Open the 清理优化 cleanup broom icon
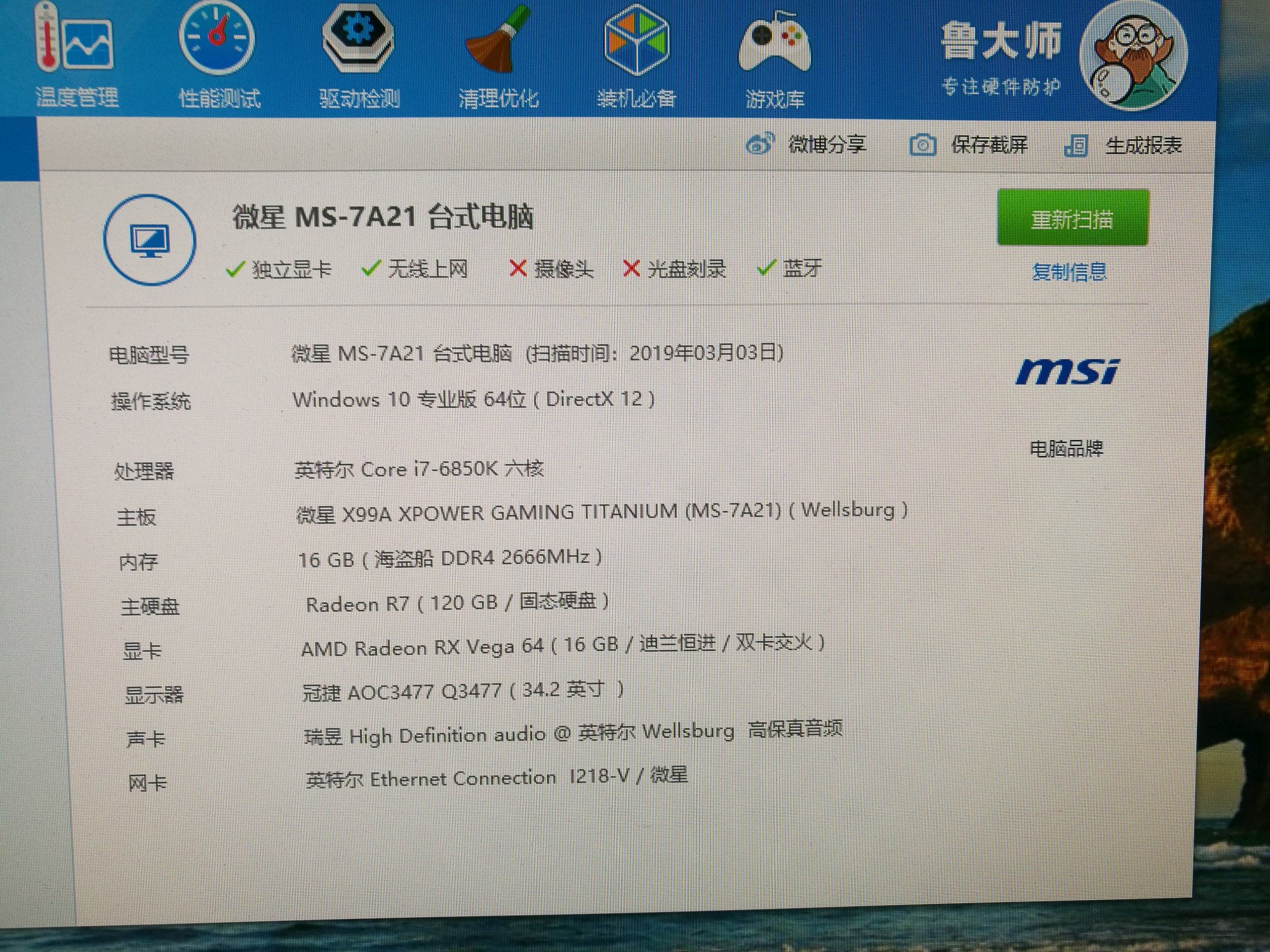Viewport: 1270px width, 952px height. (498, 39)
